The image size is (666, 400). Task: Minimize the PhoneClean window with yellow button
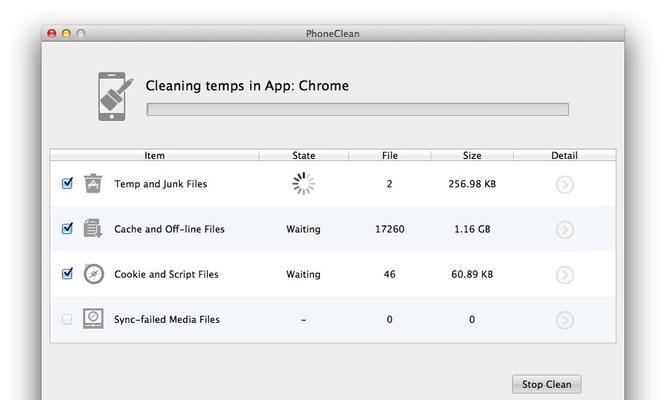pyautogui.click(x=66, y=33)
